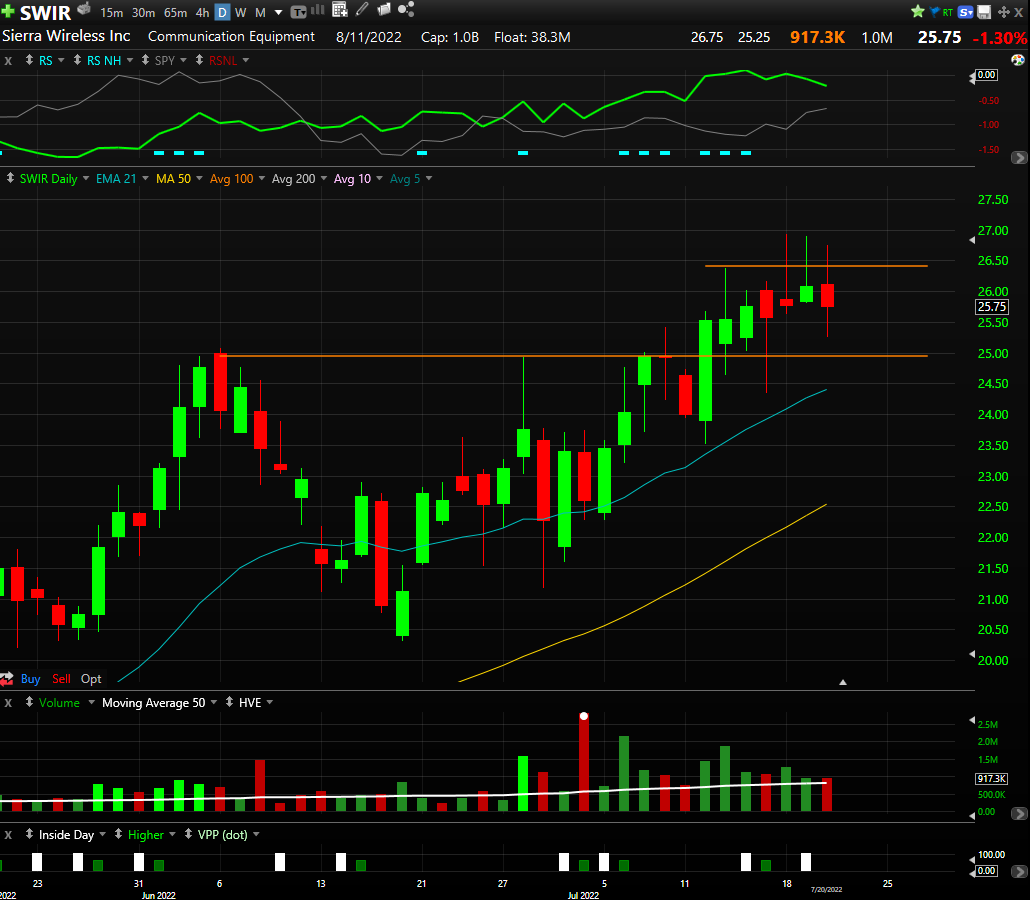
Task: Click the floppy disk save icon
Action: (x=984, y=12)
